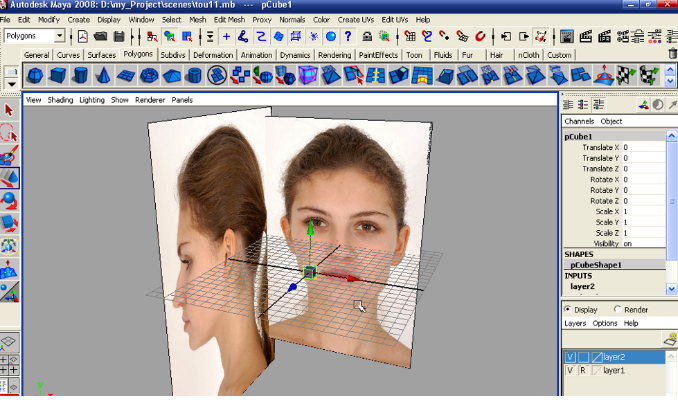The height and width of the screenshot is (419, 678).
Task: Switch to the Surfaces shelf tab
Action: tap(102, 55)
